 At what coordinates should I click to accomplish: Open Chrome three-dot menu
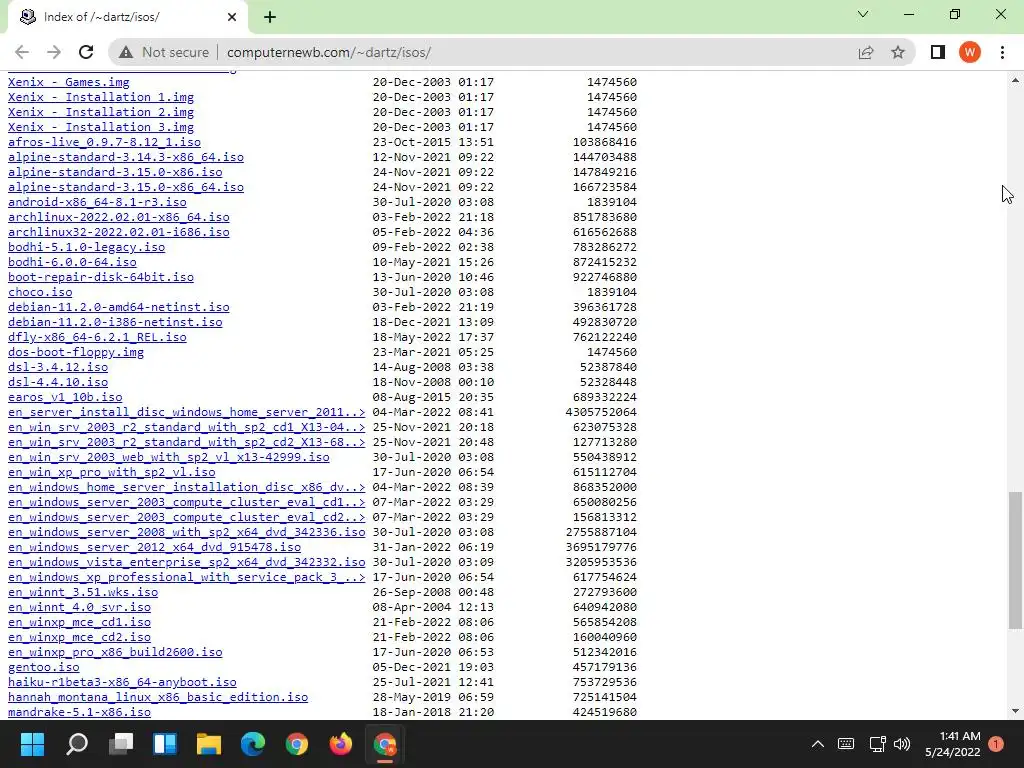pos(1002,52)
